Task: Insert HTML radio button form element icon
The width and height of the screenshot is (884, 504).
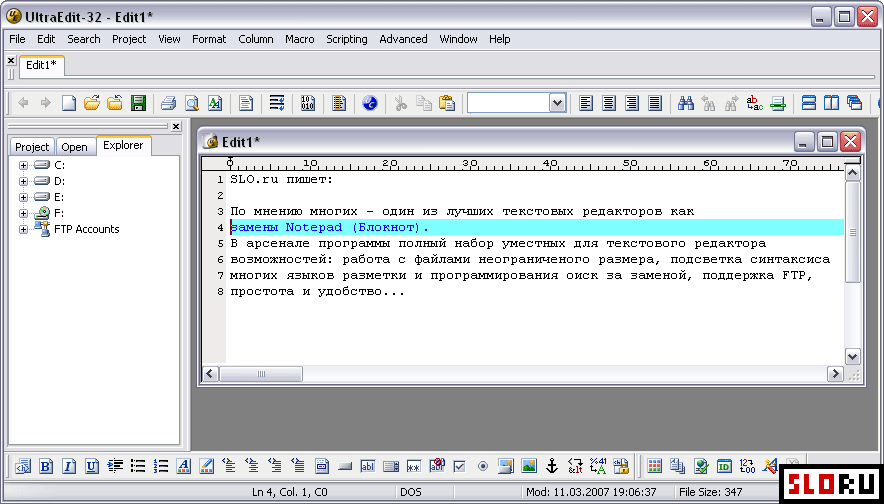Action: 483,466
